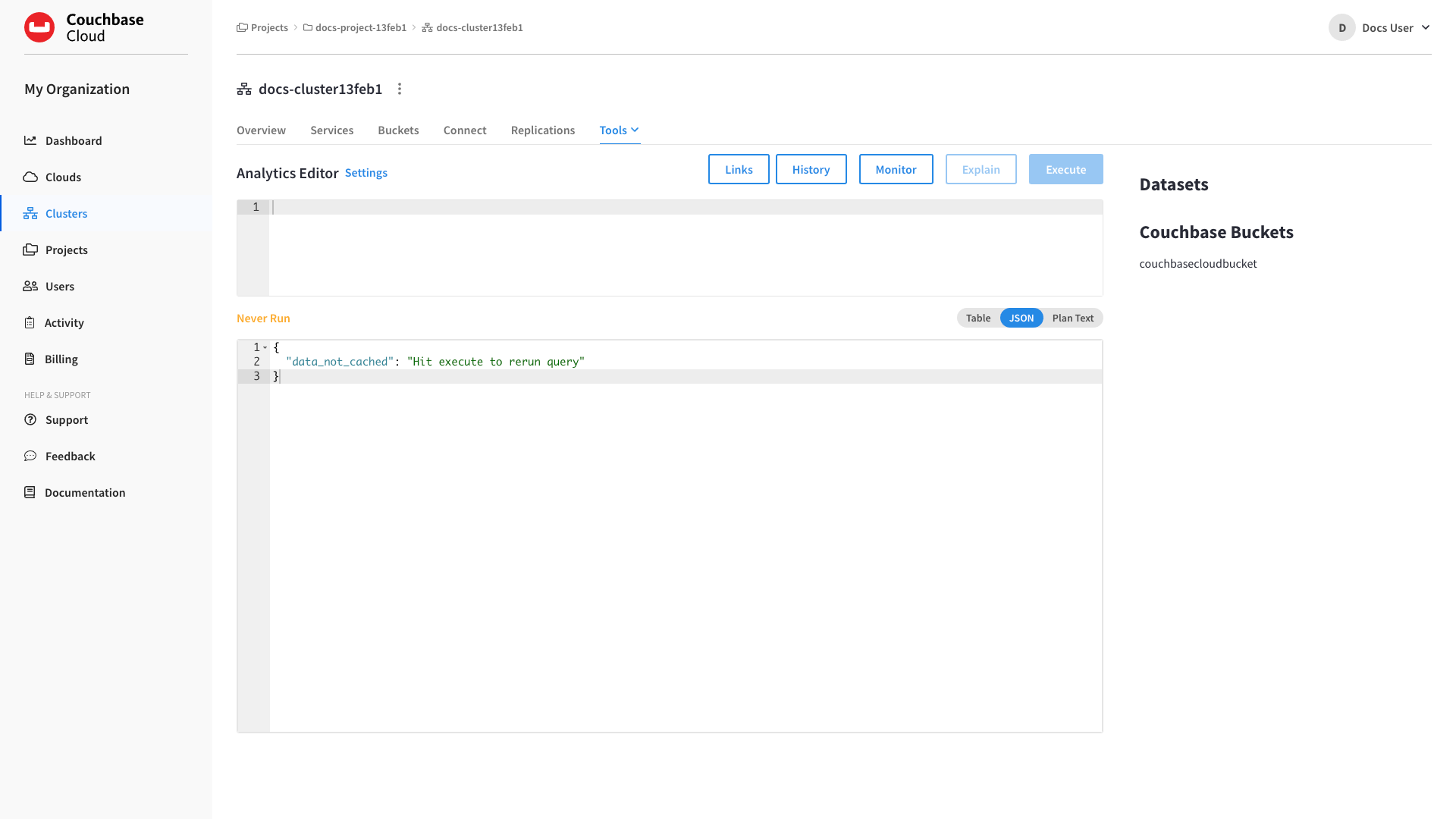Open the Dashboard via its chart icon

pos(30,140)
